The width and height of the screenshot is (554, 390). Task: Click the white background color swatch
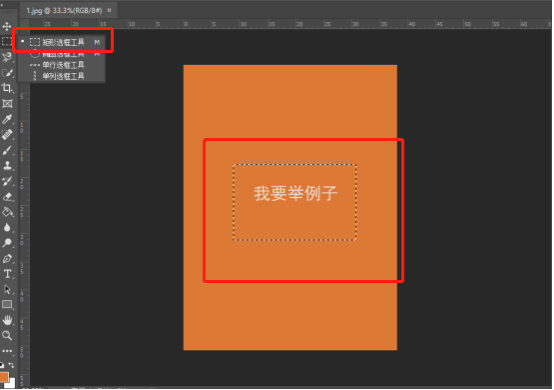[12, 383]
